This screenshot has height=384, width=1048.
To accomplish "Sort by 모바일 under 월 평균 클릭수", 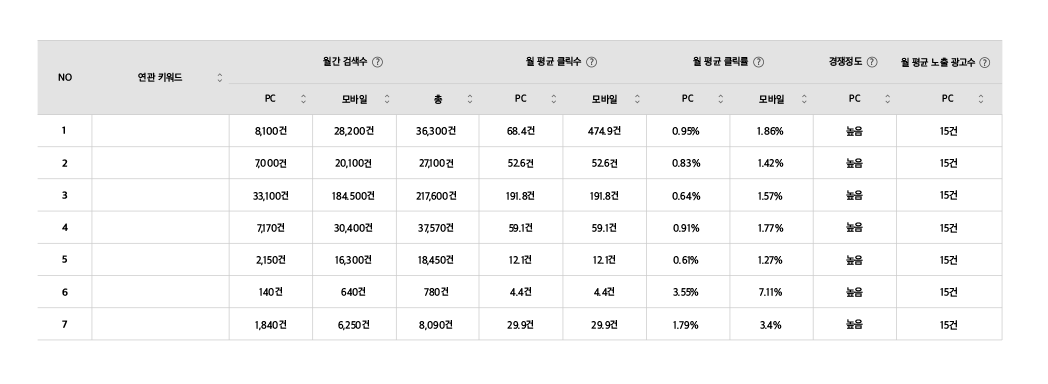I will coord(637,100).
